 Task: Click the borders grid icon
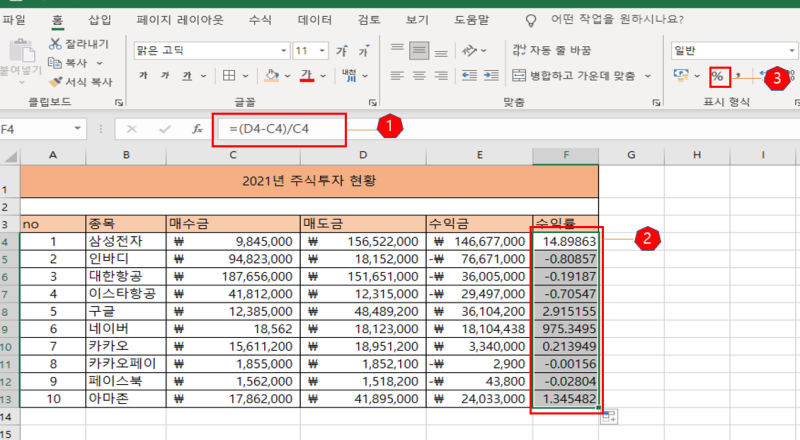pyautogui.click(x=229, y=76)
